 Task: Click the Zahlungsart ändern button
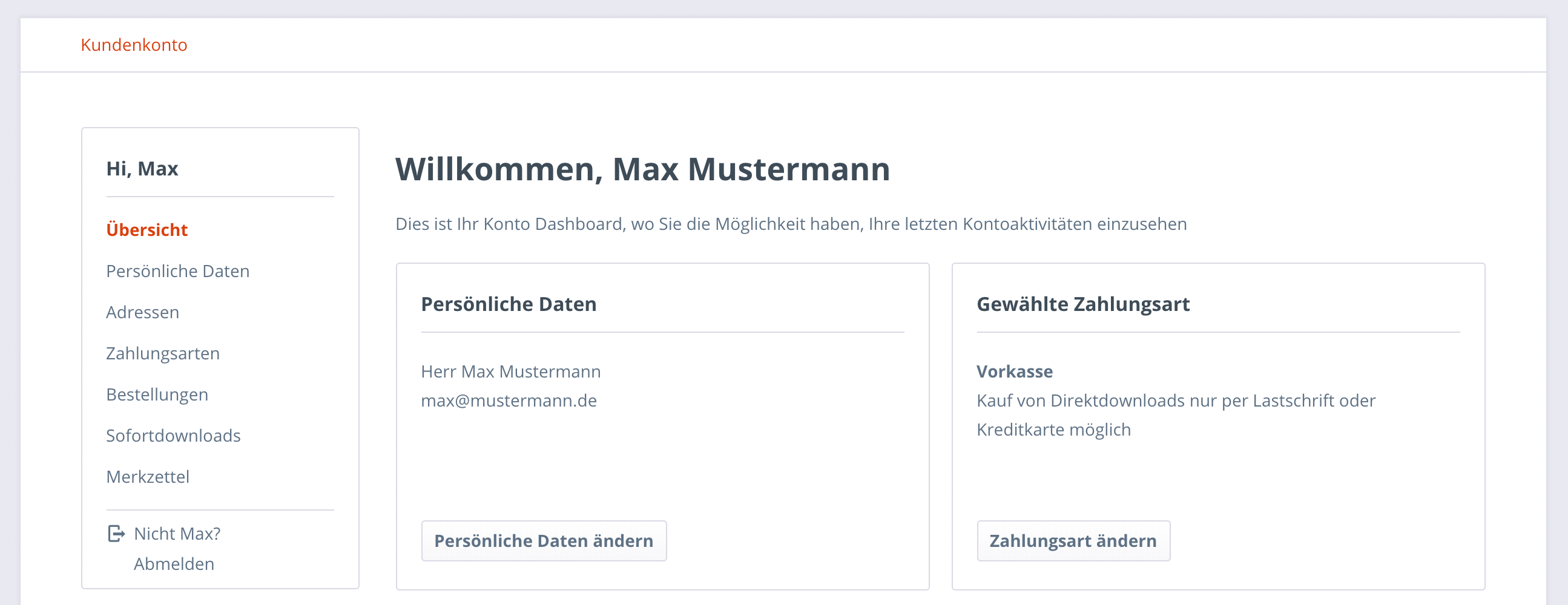(x=1073, y=541)
